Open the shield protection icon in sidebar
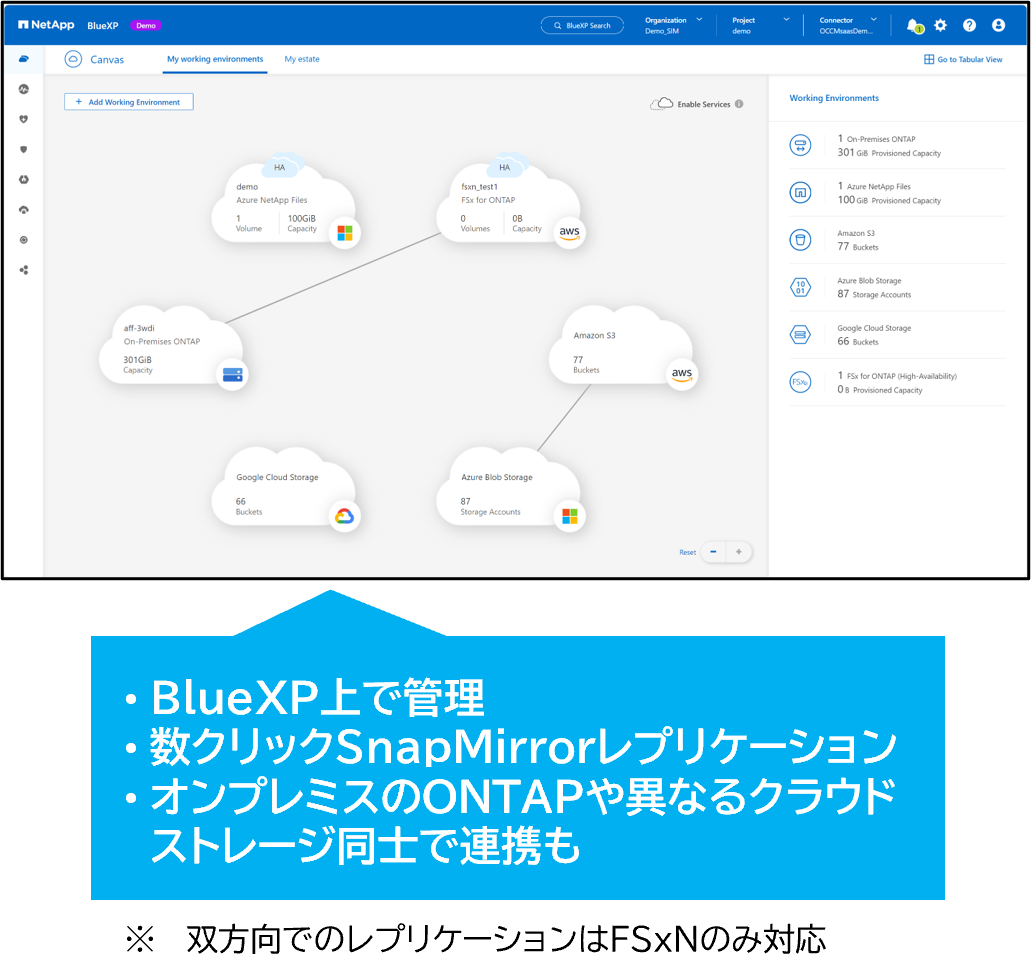The width and height of the screenshot is (1031, 976). click(24, 149)
